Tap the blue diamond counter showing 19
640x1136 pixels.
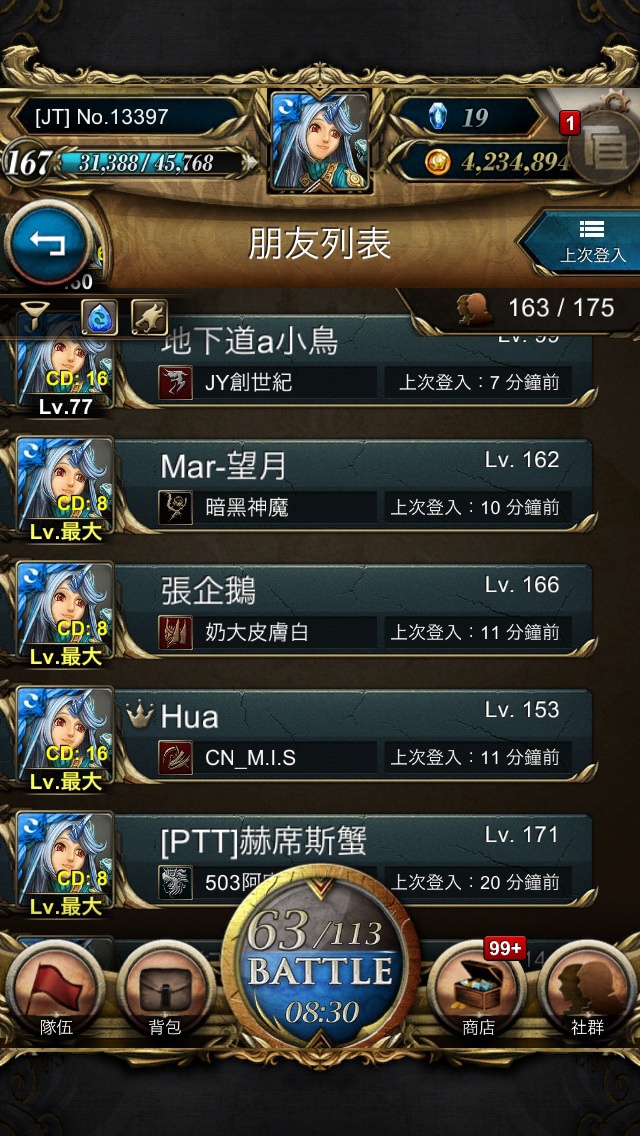[x=467, y=117]
